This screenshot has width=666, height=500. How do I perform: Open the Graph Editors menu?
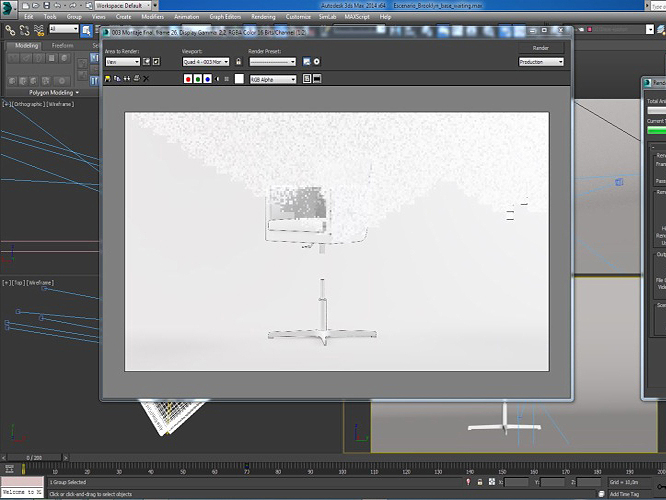pyautogui.click(x=225, y=17)
